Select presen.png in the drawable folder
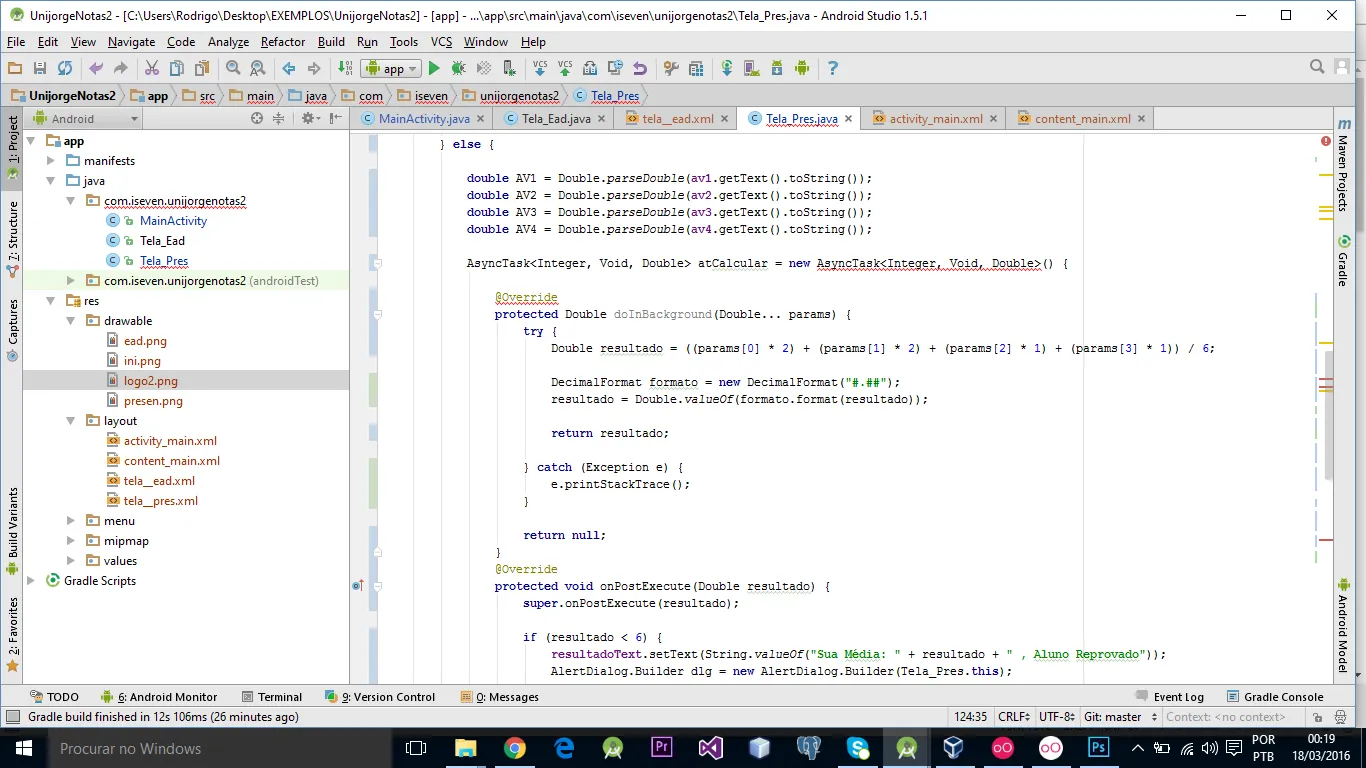Image resolution: width=1366 pixels, height=768 pixels. [x=153, y=401]
